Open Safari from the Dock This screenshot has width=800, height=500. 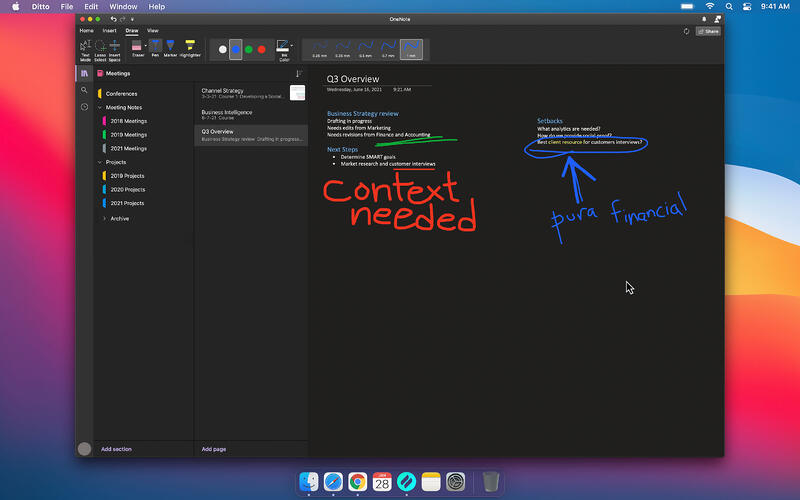coord(333,481)
